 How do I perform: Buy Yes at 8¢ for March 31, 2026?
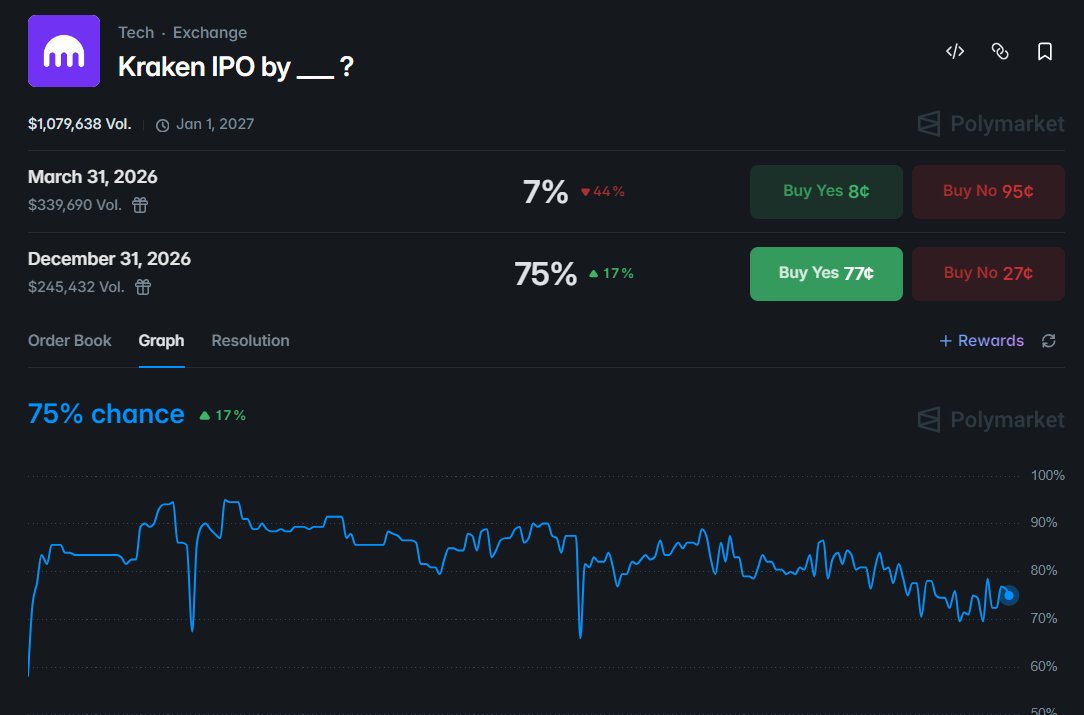[x=826, y=192]
